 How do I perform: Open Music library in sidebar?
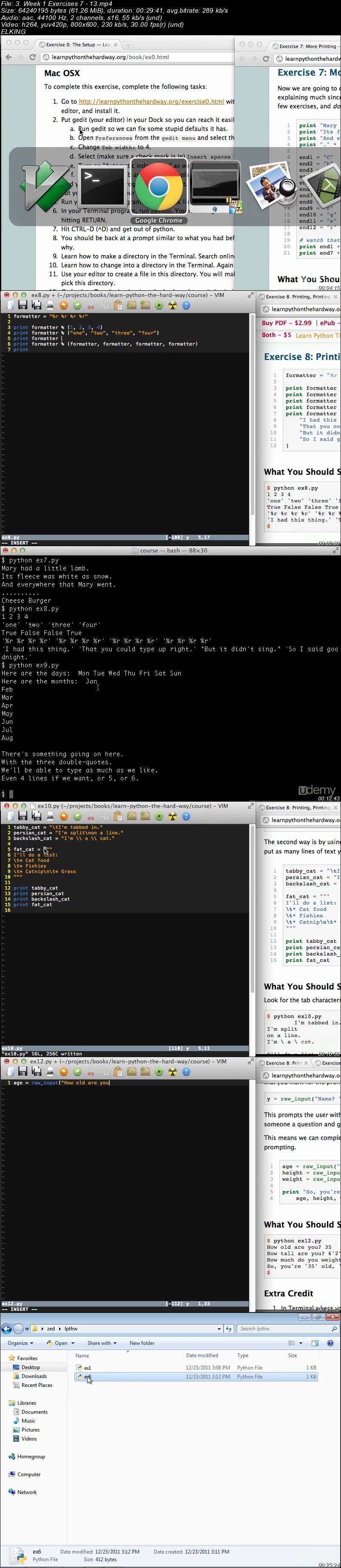pyautogui.click(x=28, y=1421)
